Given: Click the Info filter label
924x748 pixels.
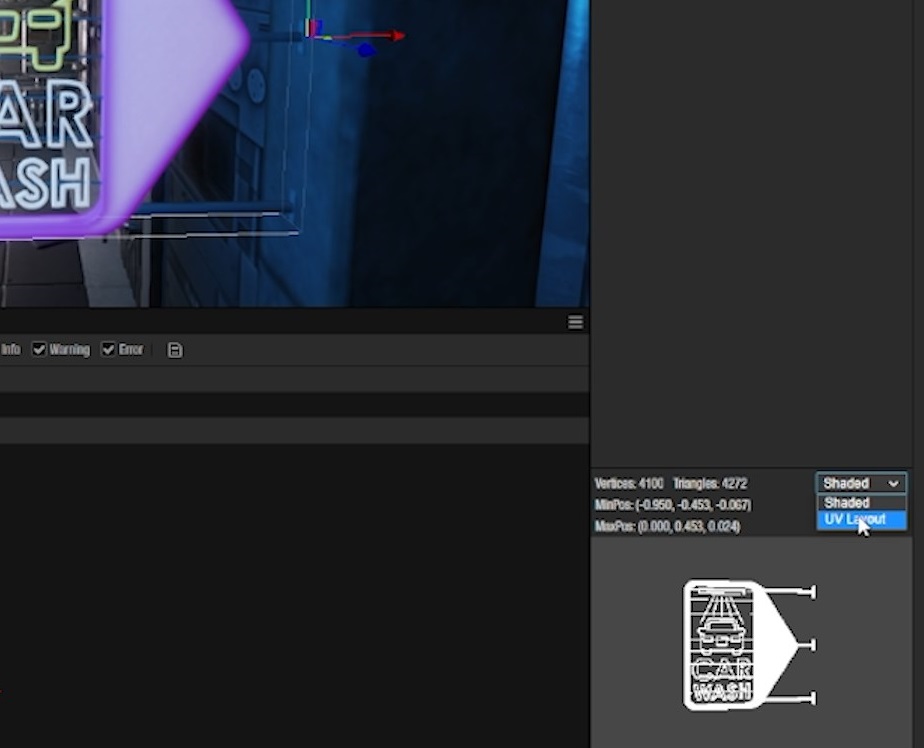Looking at the screenshot, I should pyautogui.click(x=10, y=350).
